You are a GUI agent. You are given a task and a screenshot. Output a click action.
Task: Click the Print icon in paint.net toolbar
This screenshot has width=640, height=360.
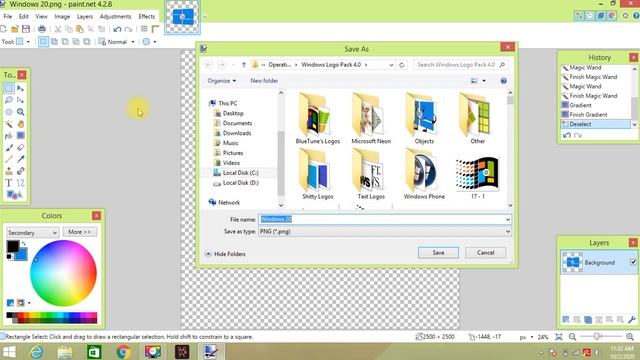point(42,29)
